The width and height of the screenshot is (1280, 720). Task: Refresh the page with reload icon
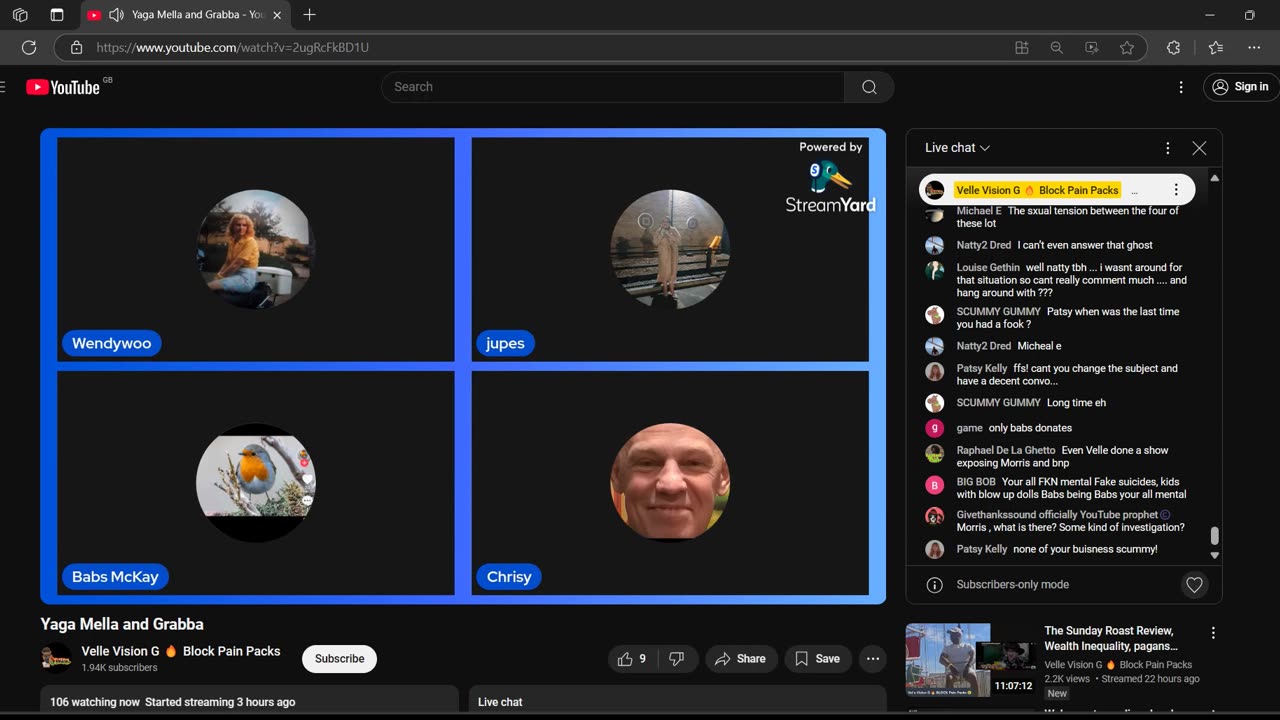29,47
